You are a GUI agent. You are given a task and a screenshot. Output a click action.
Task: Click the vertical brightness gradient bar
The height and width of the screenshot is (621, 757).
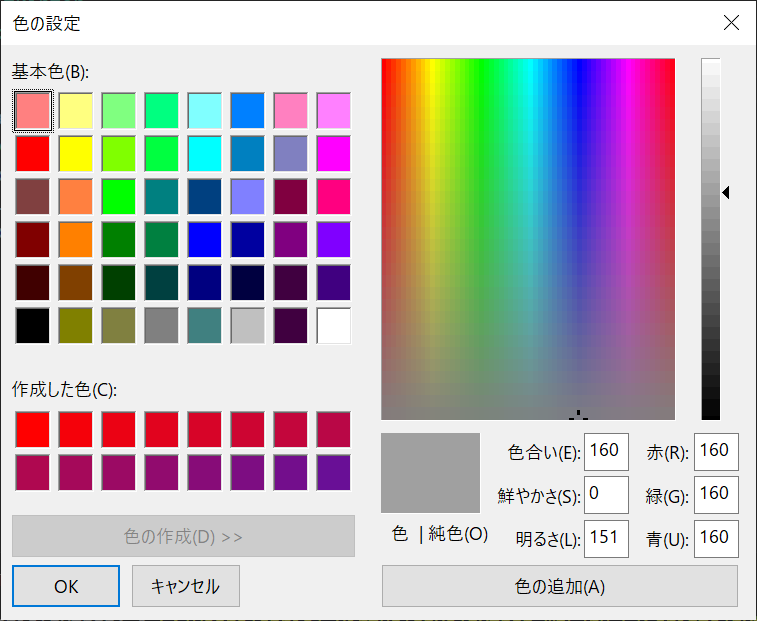tap(711, 239)
